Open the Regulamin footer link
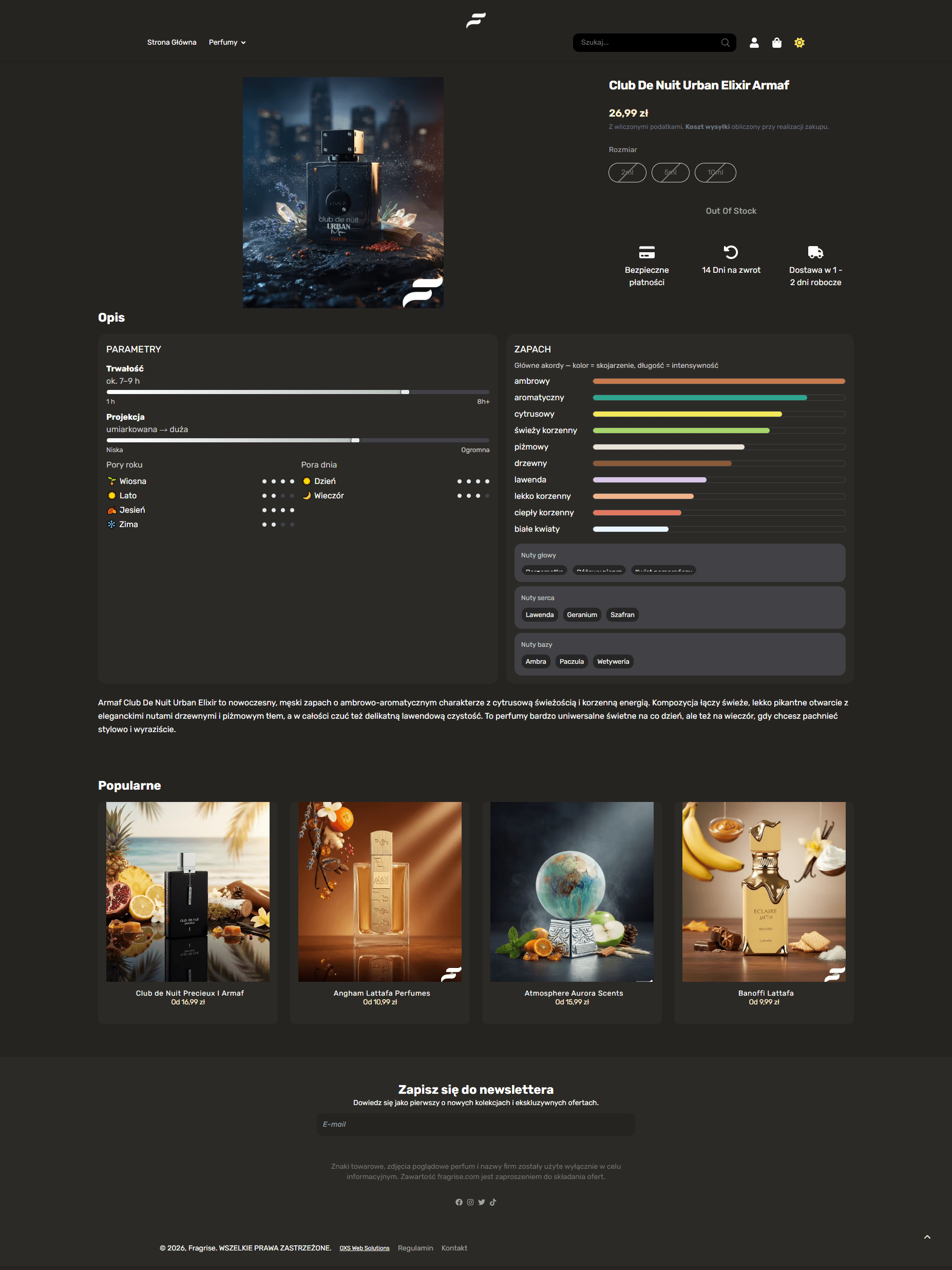The width and height of the screenshot is (952, 1270). (415, 1248)
